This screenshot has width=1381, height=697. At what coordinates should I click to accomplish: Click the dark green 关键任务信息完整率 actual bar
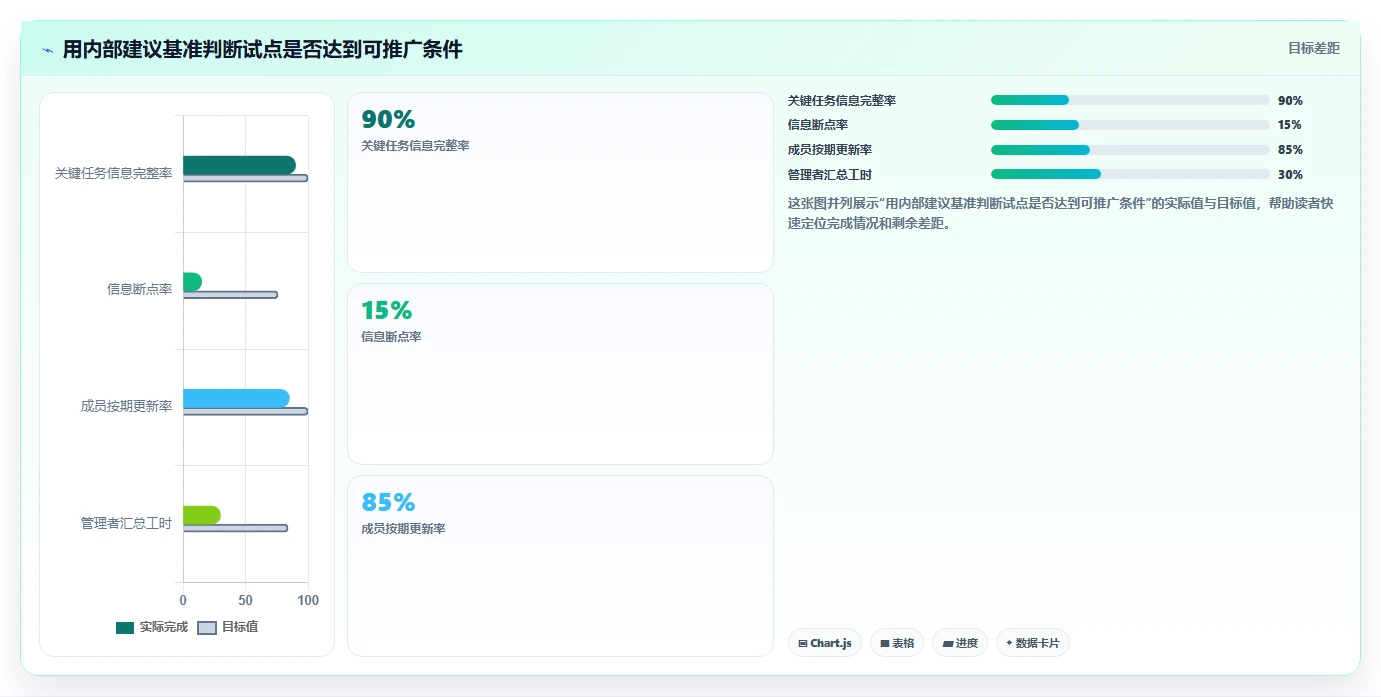click(239, 165)
